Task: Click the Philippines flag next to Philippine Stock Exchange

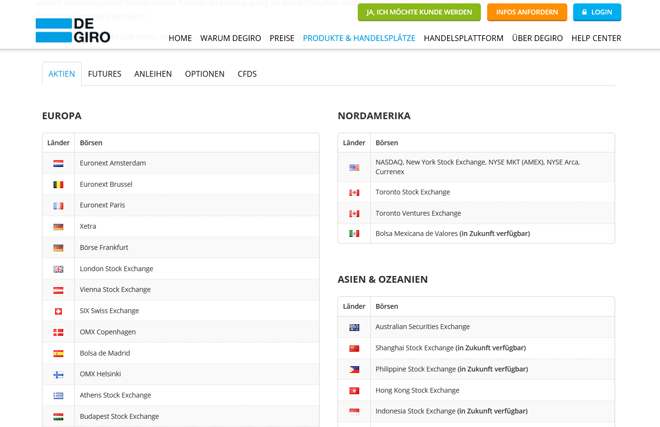Action: point(354,369)
